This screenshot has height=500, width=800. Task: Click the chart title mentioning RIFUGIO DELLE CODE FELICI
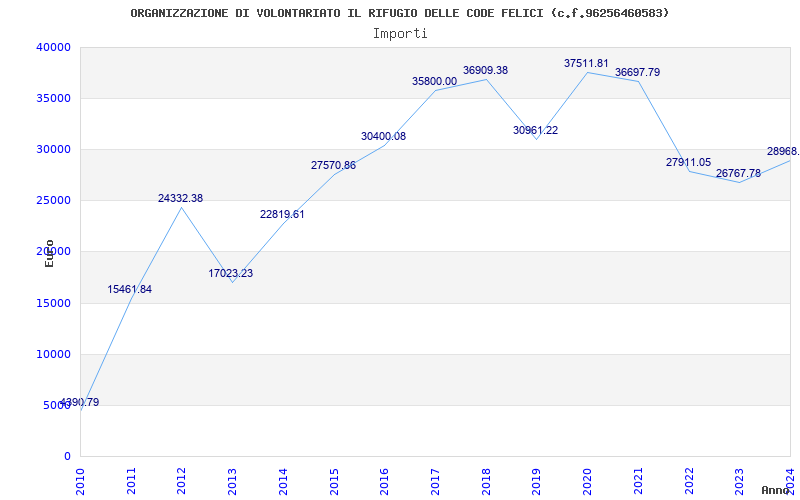tap(399, 13)
